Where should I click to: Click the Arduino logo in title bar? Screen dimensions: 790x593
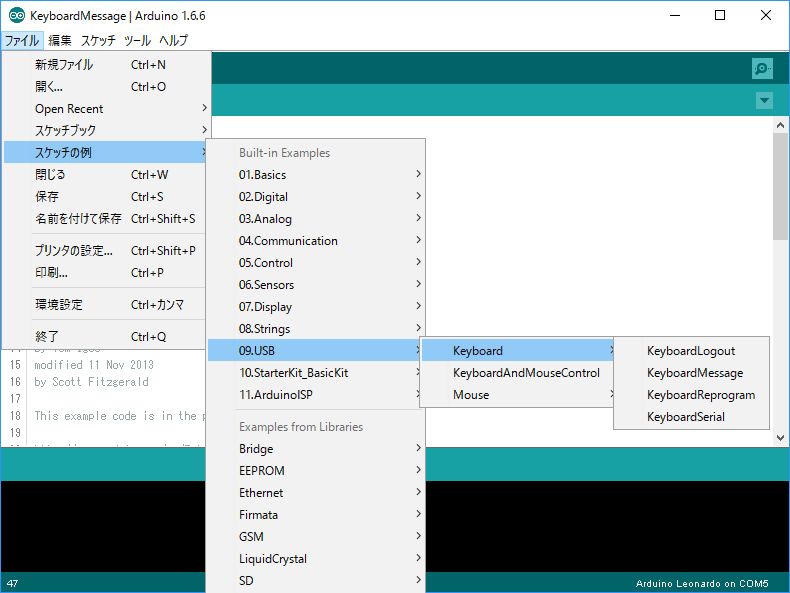tap(17, 16)
